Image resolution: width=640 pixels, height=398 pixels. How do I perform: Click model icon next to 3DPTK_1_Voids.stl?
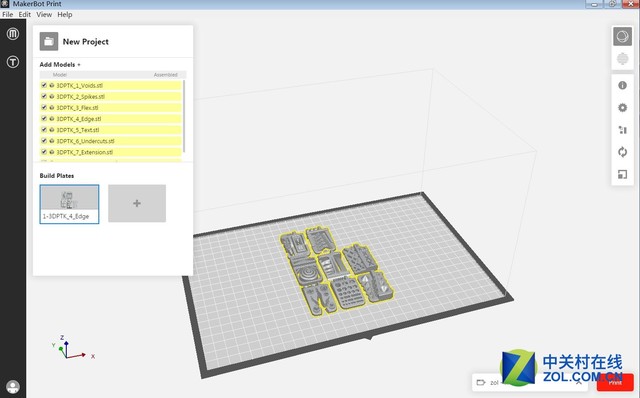coord(52,85)
